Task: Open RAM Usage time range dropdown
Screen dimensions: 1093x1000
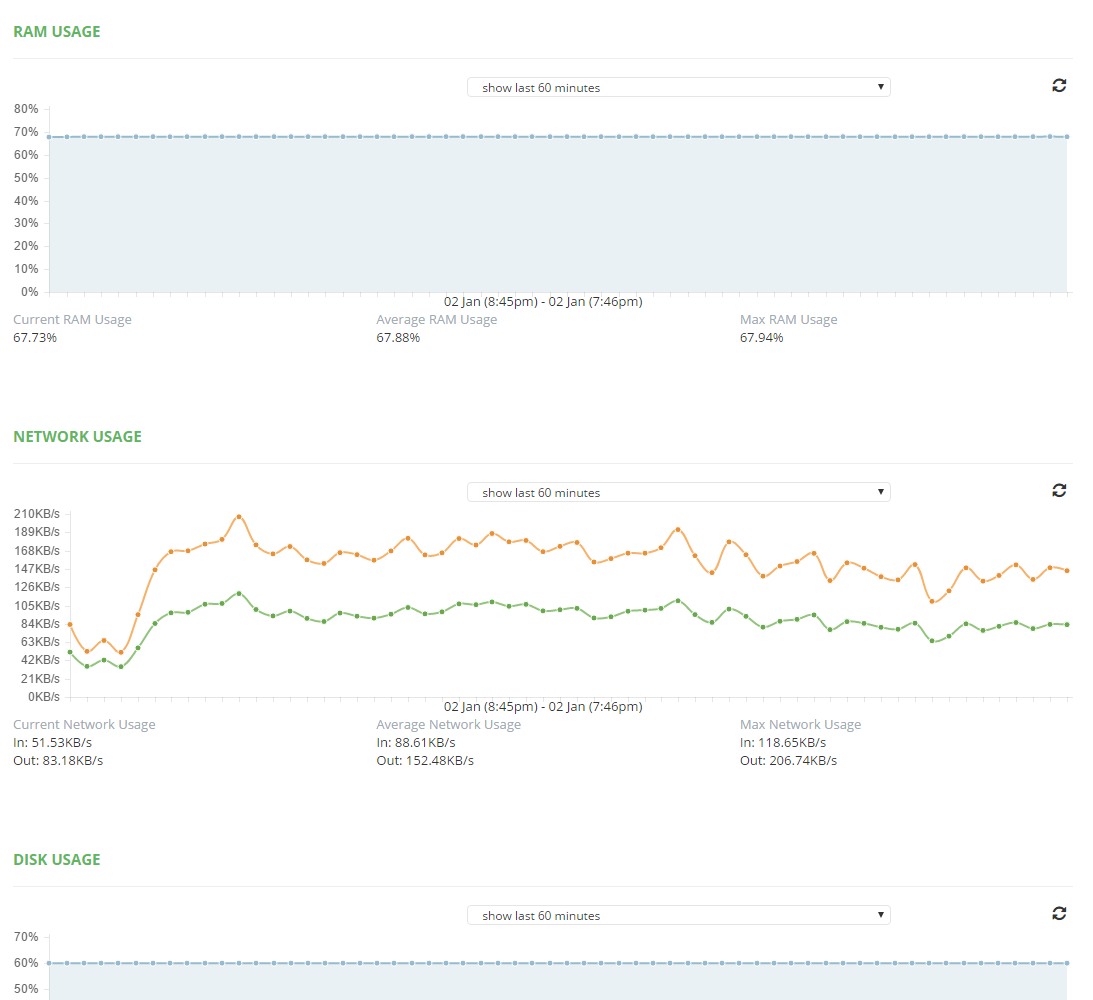Action: coord(678,87)
